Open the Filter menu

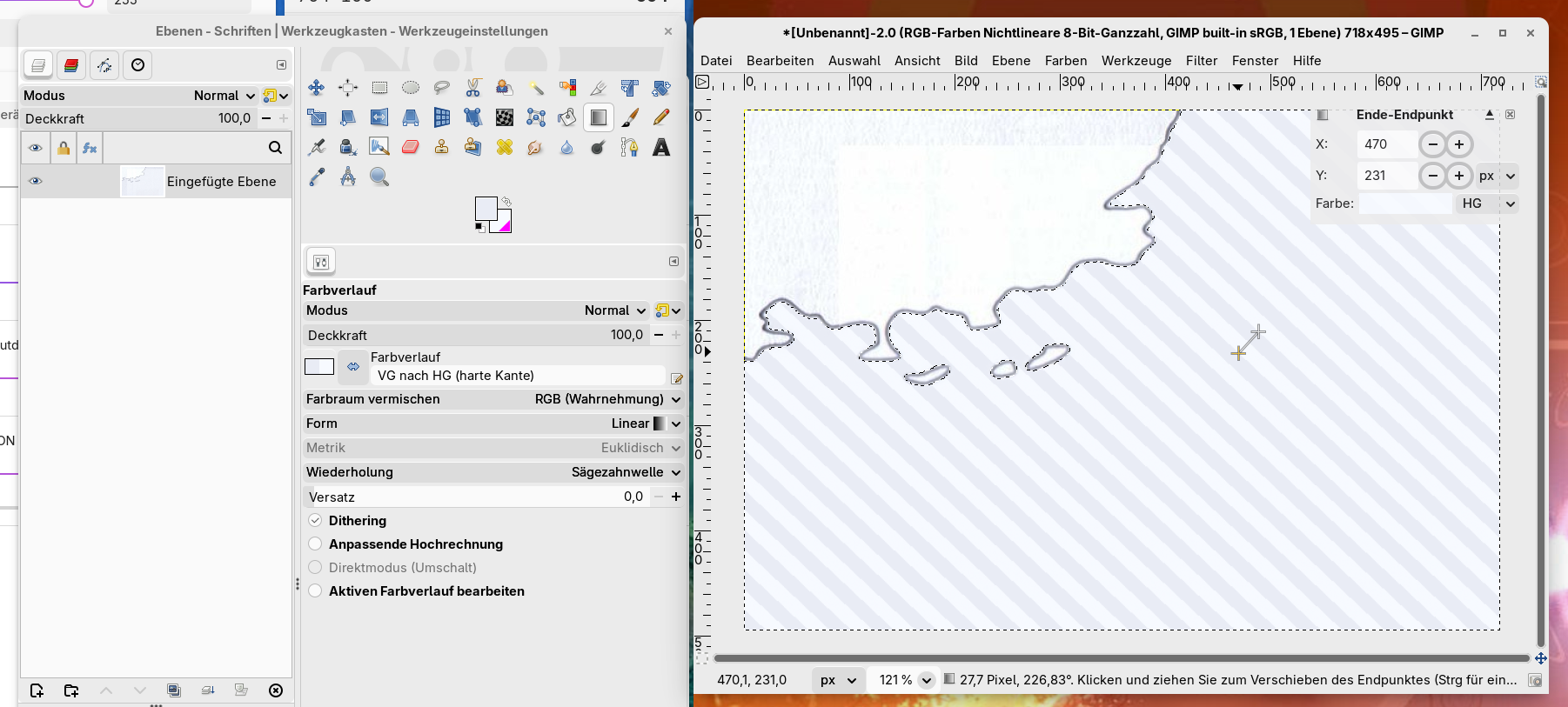tap(1202, 61)
